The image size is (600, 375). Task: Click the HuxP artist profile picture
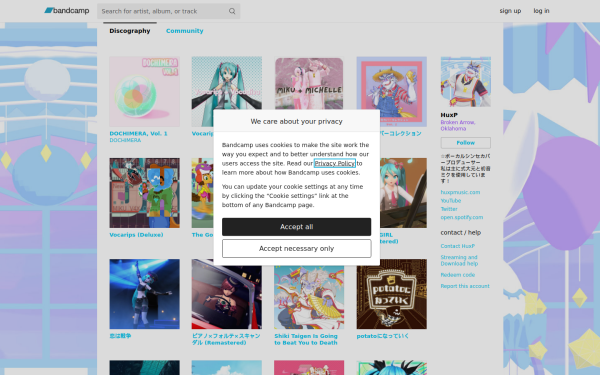coord(466,82)
